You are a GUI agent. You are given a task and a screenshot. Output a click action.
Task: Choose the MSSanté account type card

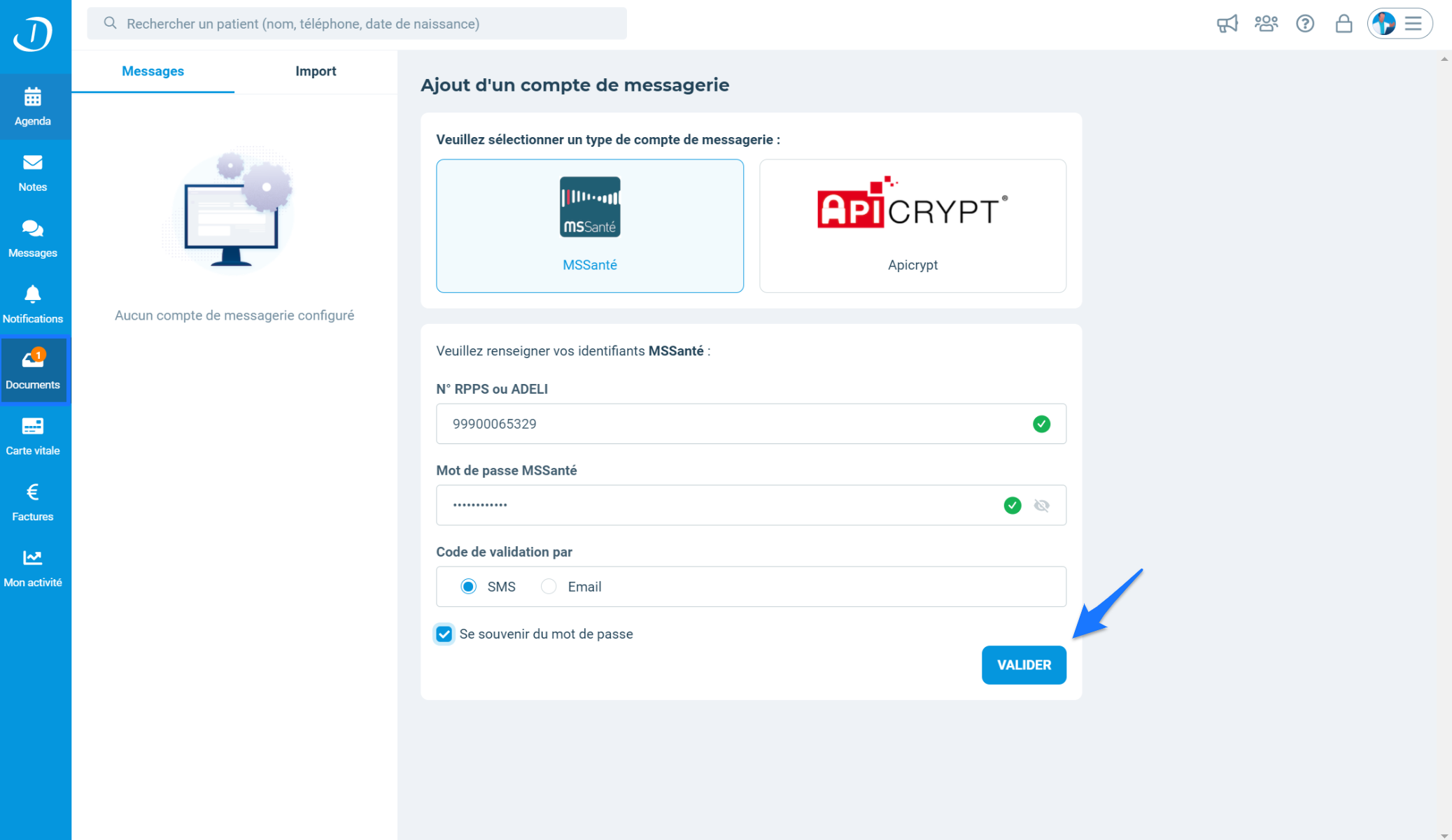tap(590, 226)
